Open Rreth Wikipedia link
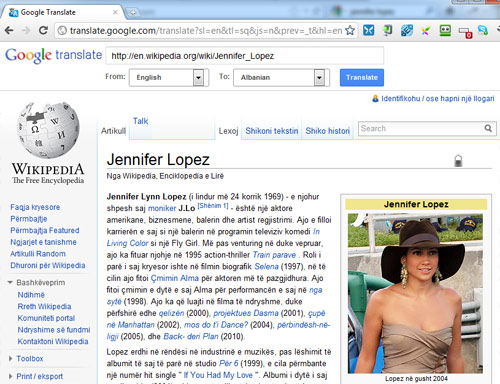The height and width of the screenshot is (384, 500). coord(44,306)
